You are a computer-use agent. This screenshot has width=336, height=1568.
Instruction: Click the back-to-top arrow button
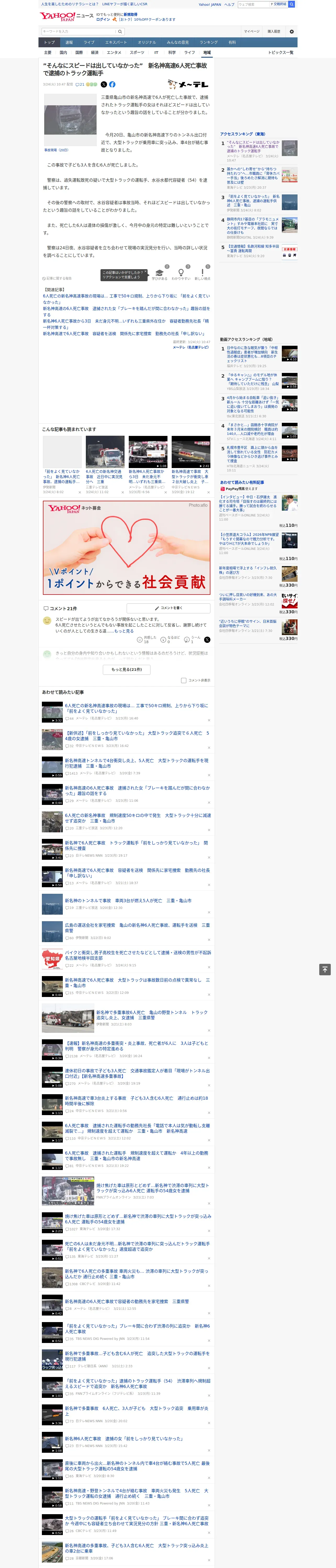pyautogui.click(x=325, y=970)
